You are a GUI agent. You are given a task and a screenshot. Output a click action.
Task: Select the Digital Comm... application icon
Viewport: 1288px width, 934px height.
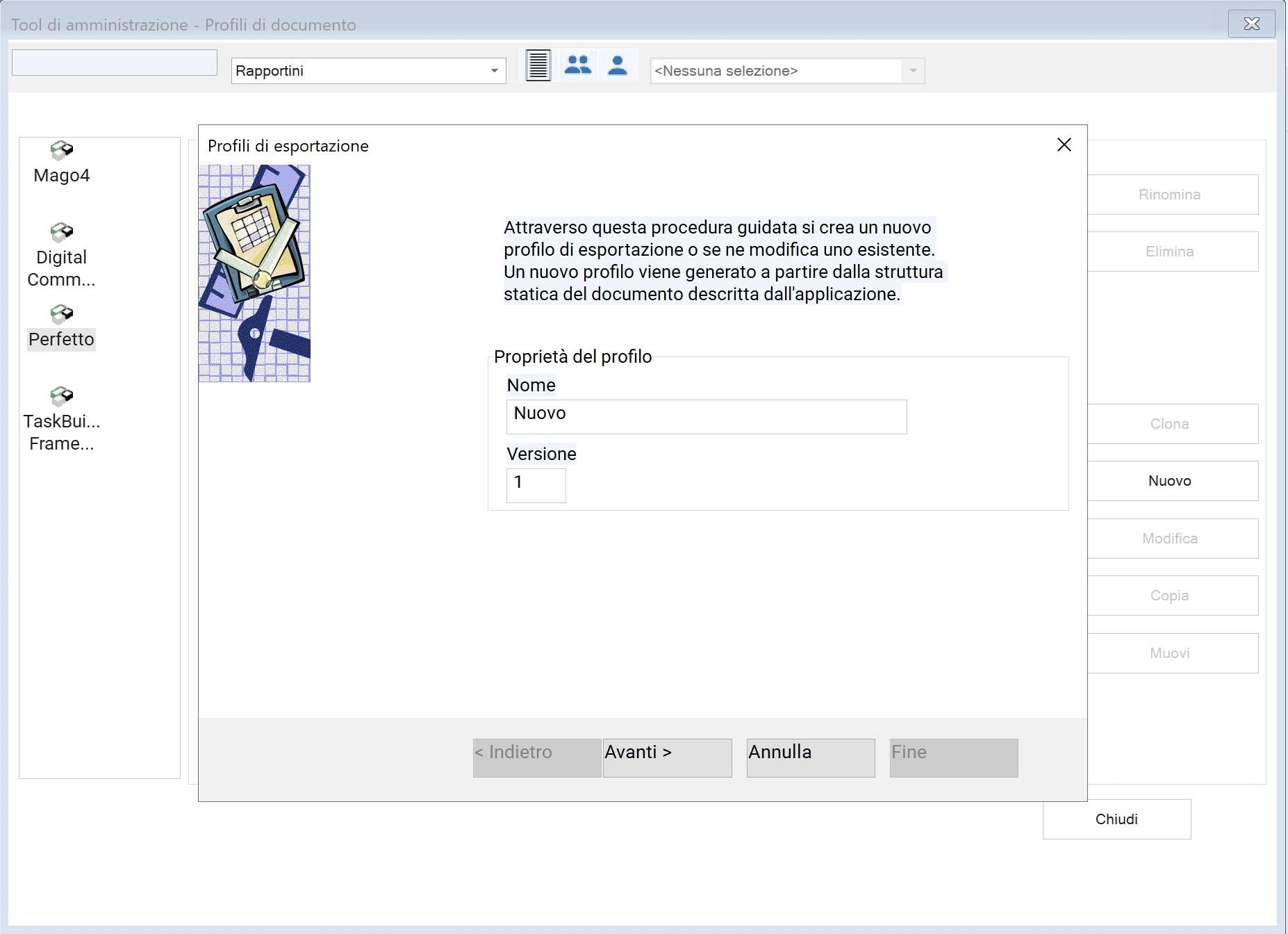[62, 232]
